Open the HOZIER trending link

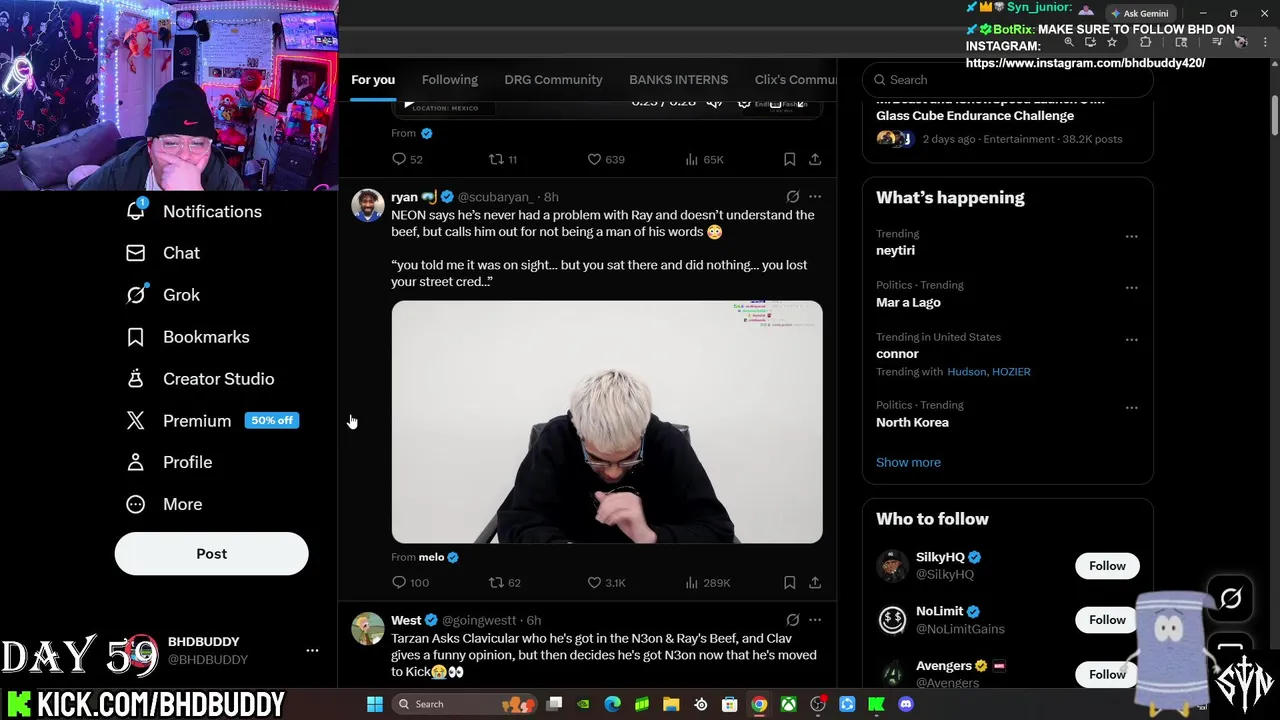click(1011, 371)
